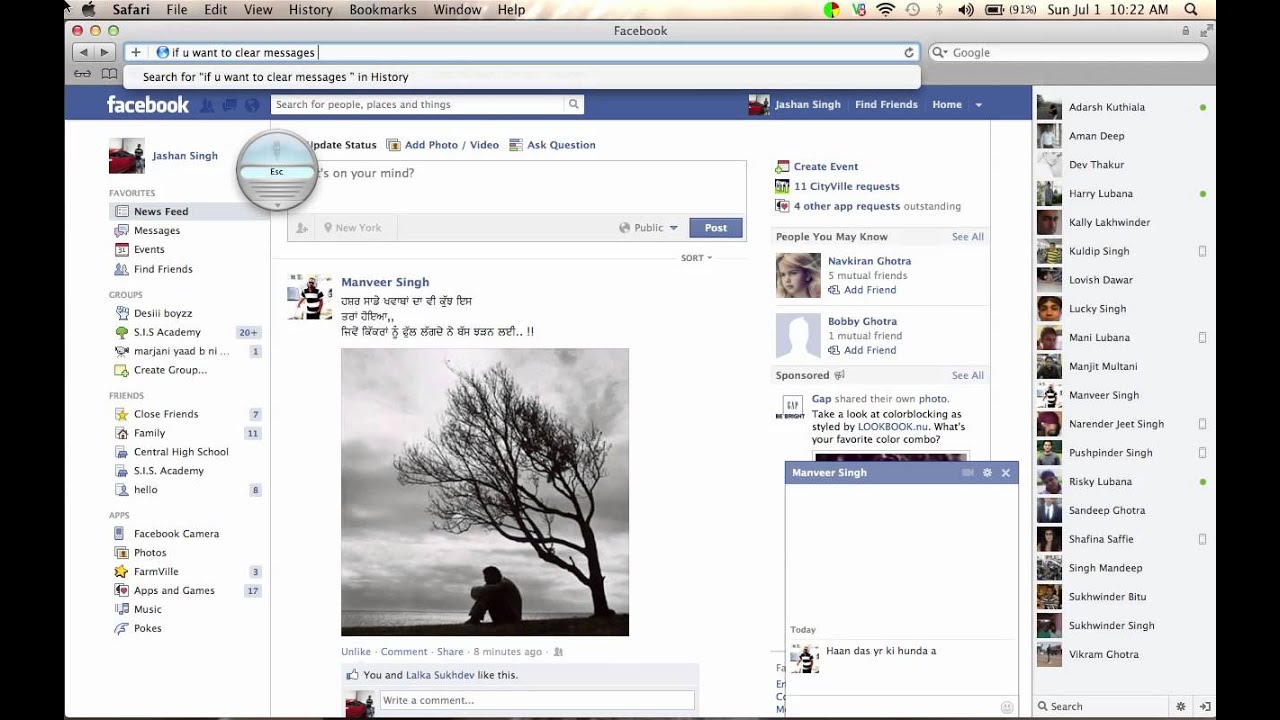This screenshot has height=720, width=1280.
Task: Open chat with Risky Lubana
Action: click(x=1122, y=482)
